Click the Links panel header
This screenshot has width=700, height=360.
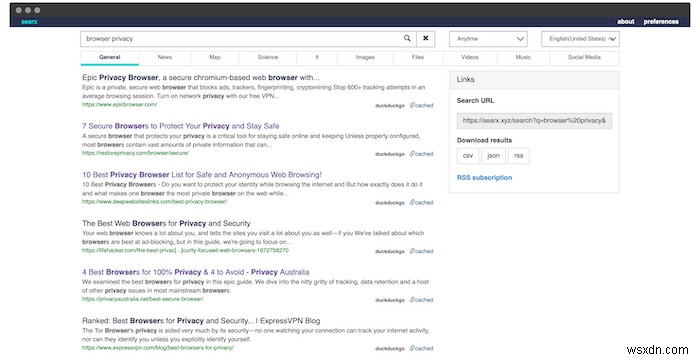(x=534, y=80)
